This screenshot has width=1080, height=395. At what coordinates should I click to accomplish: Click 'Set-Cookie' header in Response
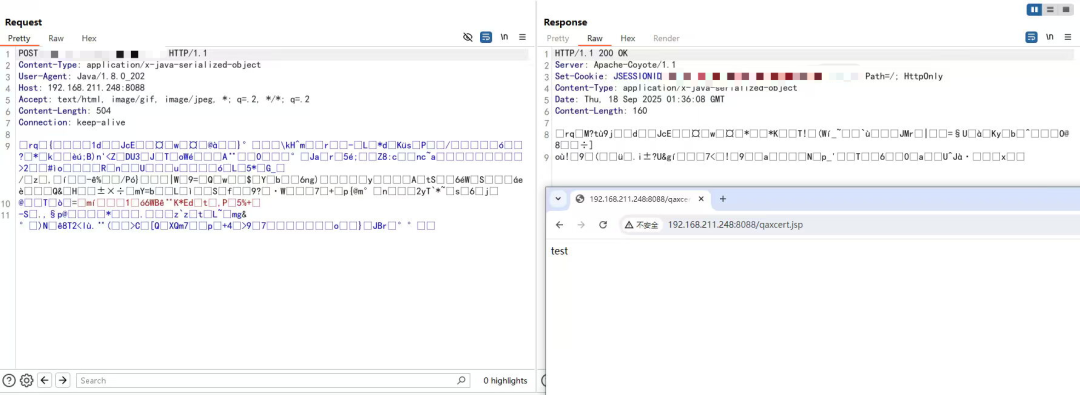(580, 77)
